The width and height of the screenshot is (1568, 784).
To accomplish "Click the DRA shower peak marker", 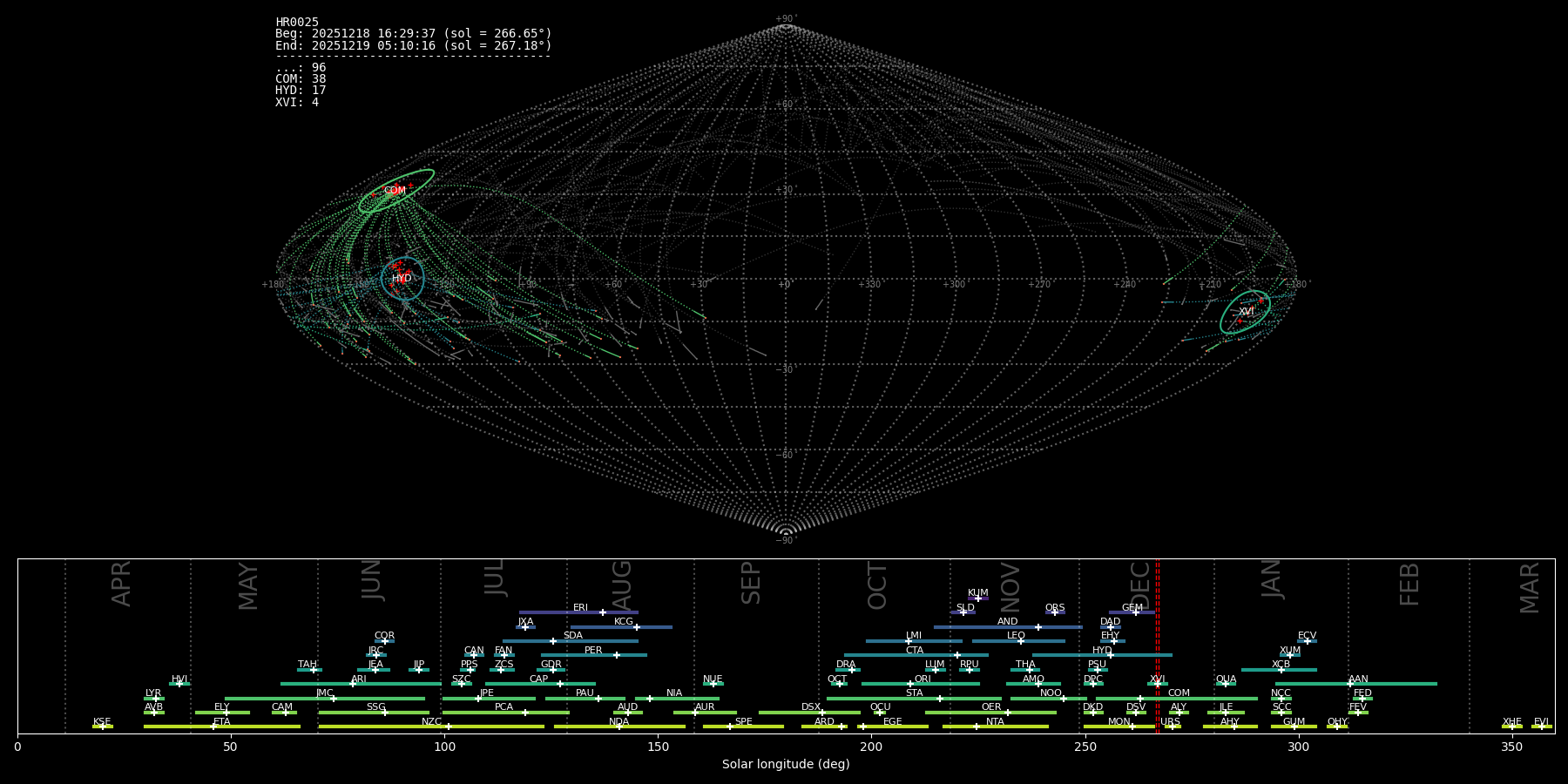I will click(x=852, y=670).
